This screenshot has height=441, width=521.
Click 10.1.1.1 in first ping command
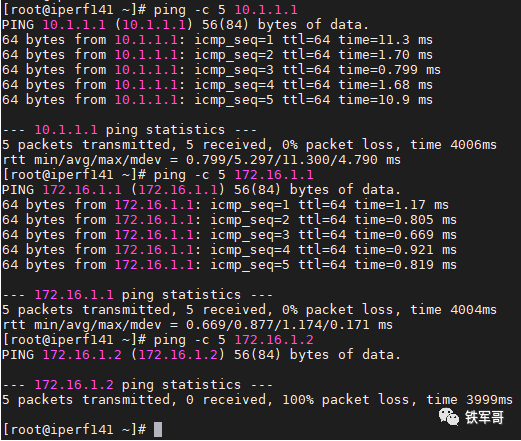[x=266, y=10]
